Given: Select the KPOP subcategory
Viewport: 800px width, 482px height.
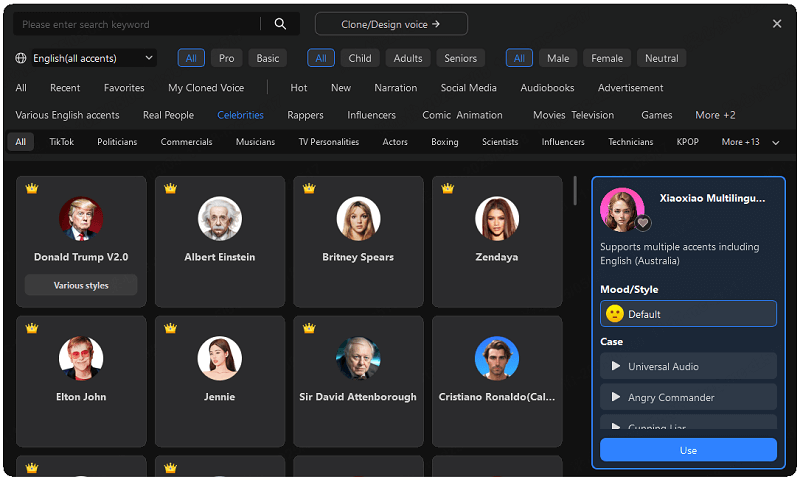Looking at the screenshot, I should point(687,142).
